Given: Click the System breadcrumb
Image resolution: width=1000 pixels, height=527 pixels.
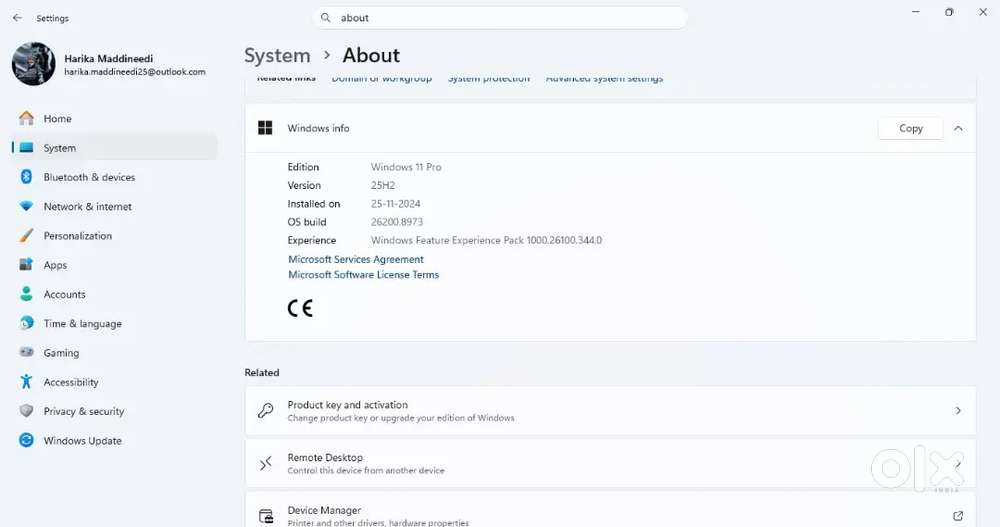Looking at the screenshot, I should pos(277,56).
